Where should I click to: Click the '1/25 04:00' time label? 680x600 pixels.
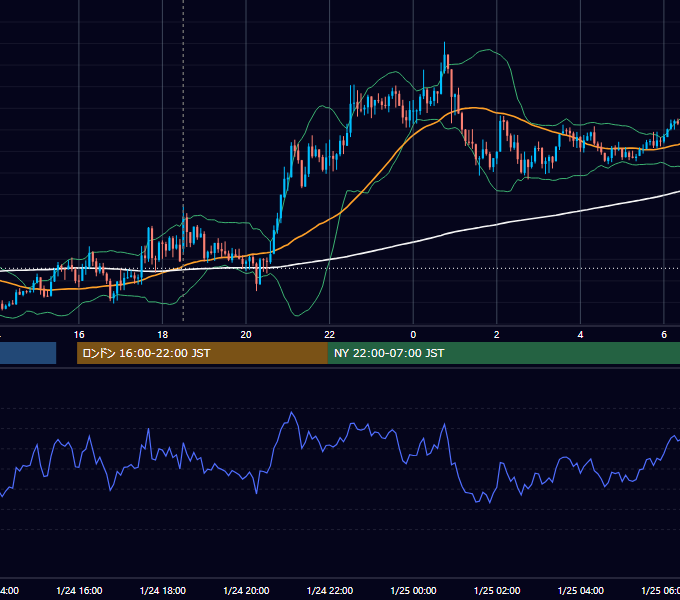580,590
